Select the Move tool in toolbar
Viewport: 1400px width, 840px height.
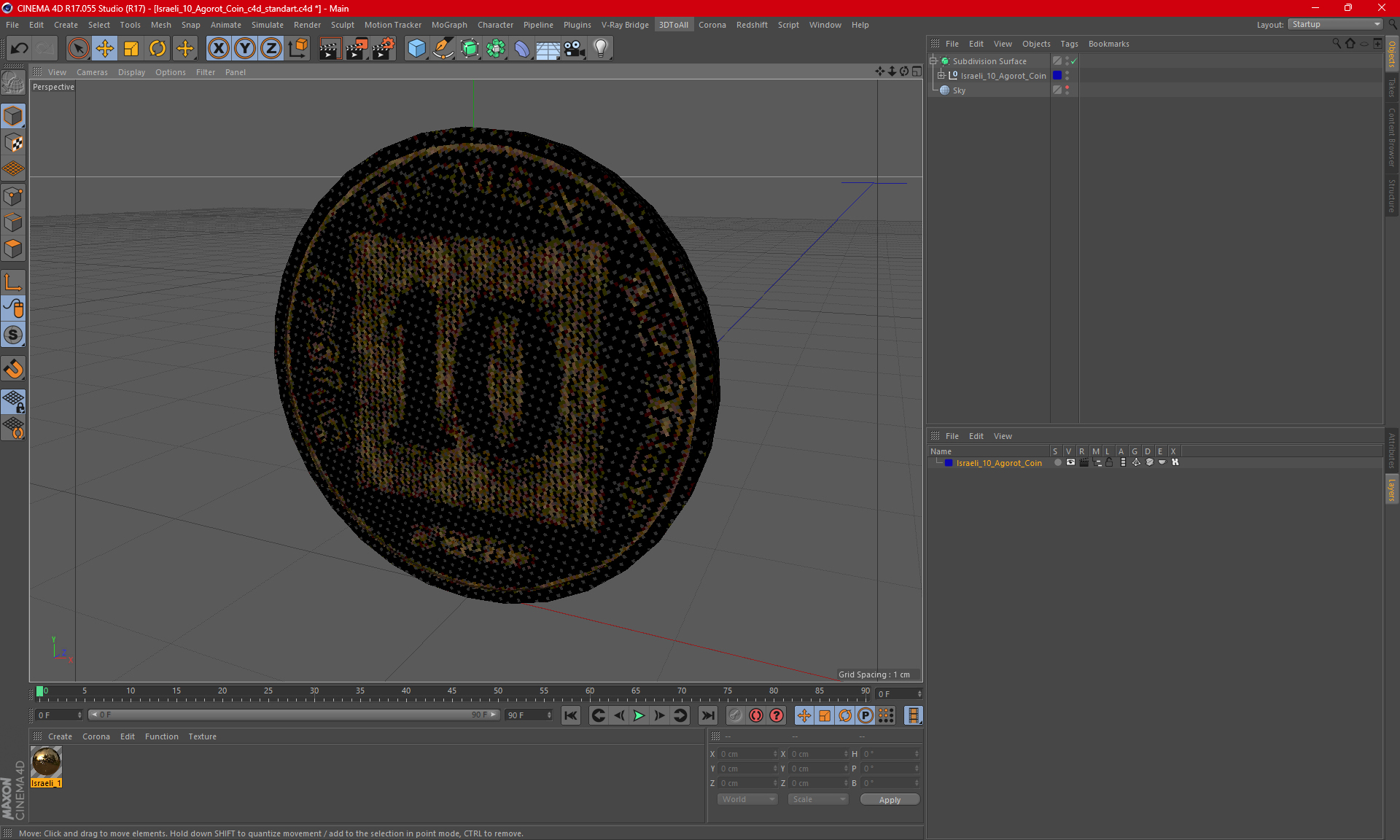(x=105, y=49)
